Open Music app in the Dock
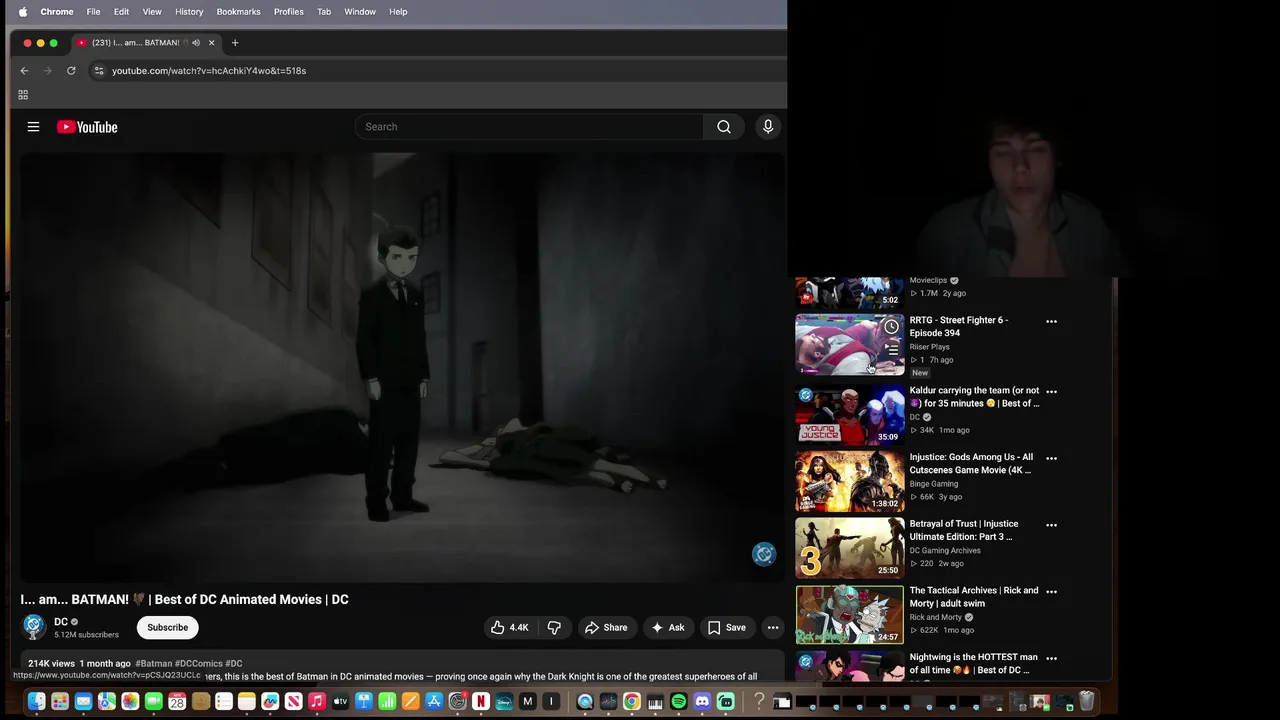 317,702
